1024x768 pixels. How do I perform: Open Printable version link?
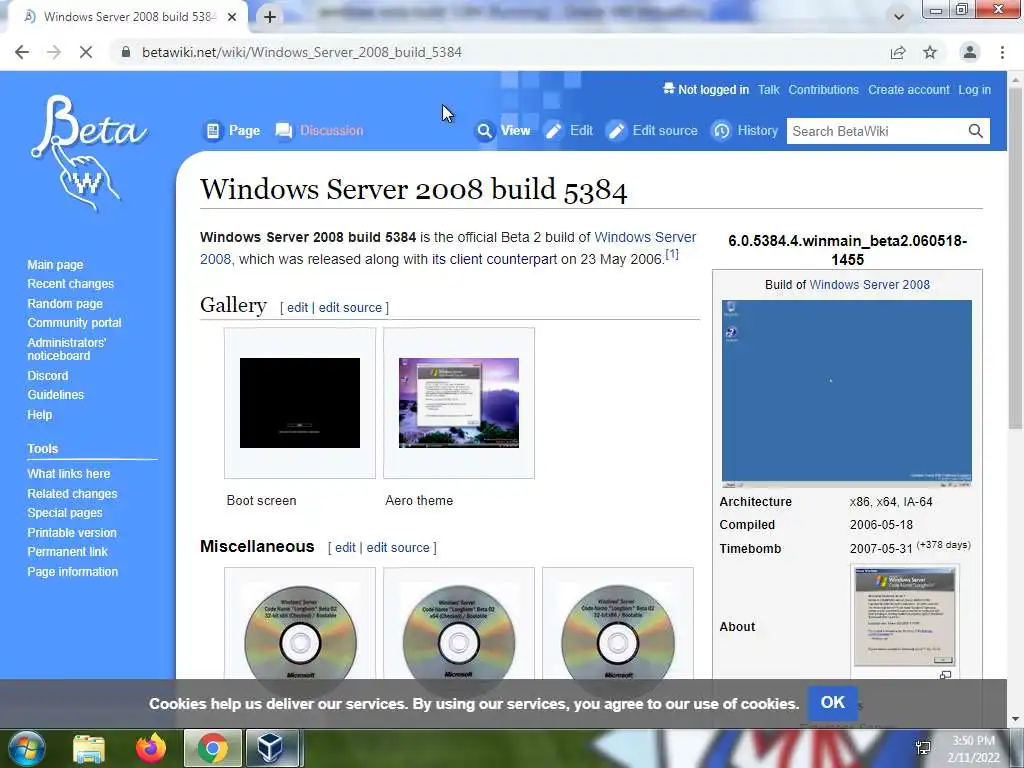(72, 533)
